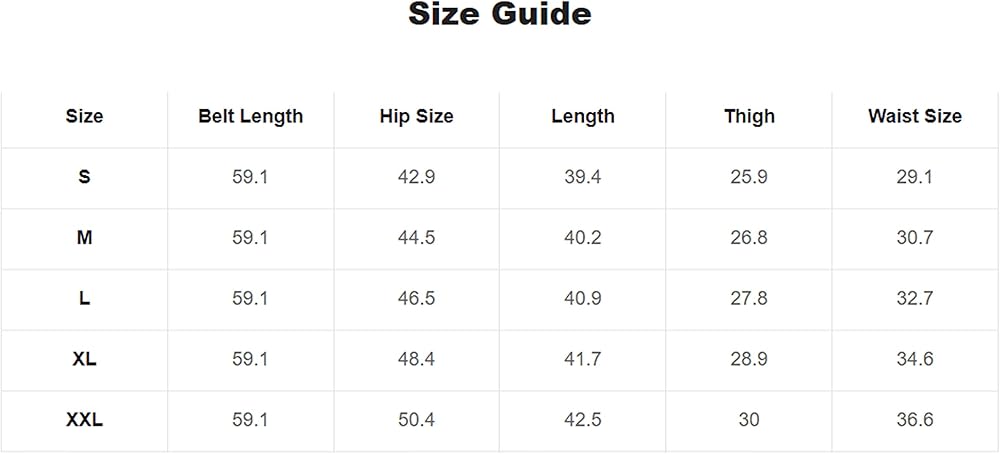Click the Length column header
This screenshot has height=454, width=1000.
tap(583, 117)
